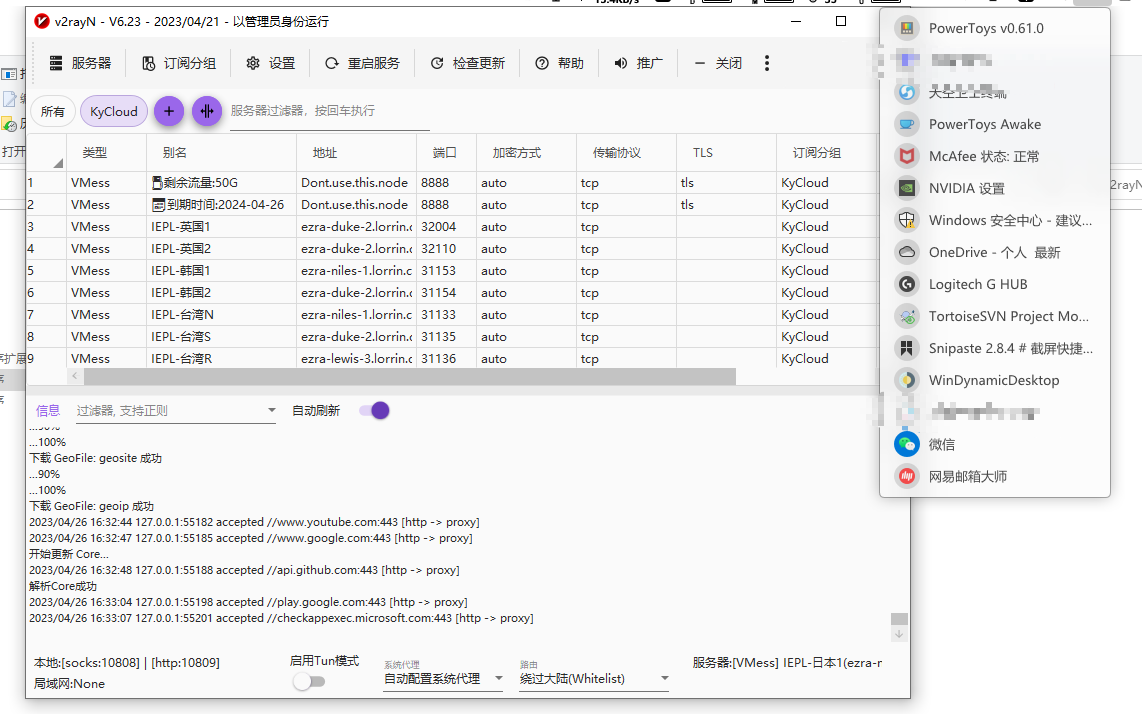Click 重启服务 to restart the service

pos(374,62)
